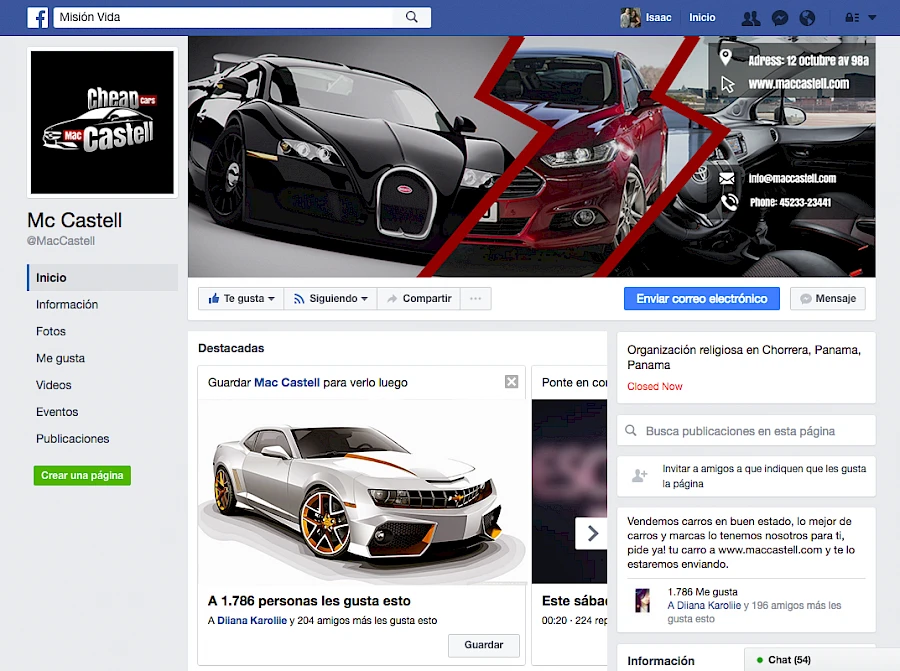Click the Compartir button
This screenshot has width=900, height=671.
click(419, 298)
